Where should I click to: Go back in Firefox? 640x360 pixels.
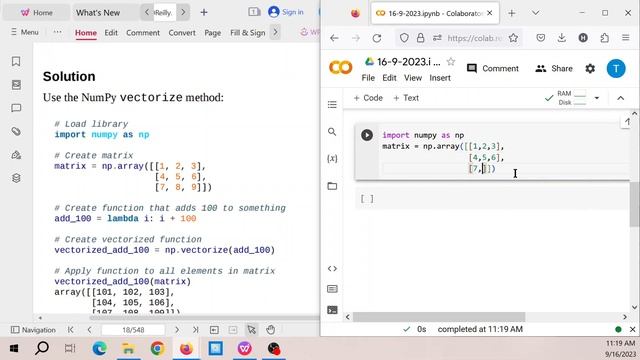click(334, 38)
